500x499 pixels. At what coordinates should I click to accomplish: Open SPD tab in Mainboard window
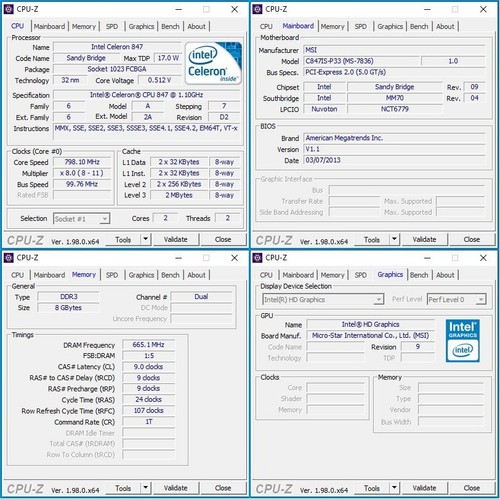361,26
